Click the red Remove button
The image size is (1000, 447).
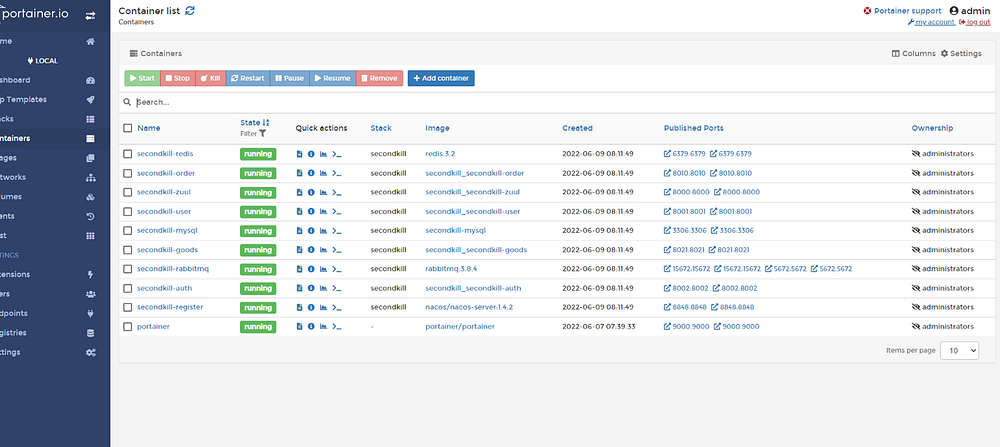tap(379, 78)
